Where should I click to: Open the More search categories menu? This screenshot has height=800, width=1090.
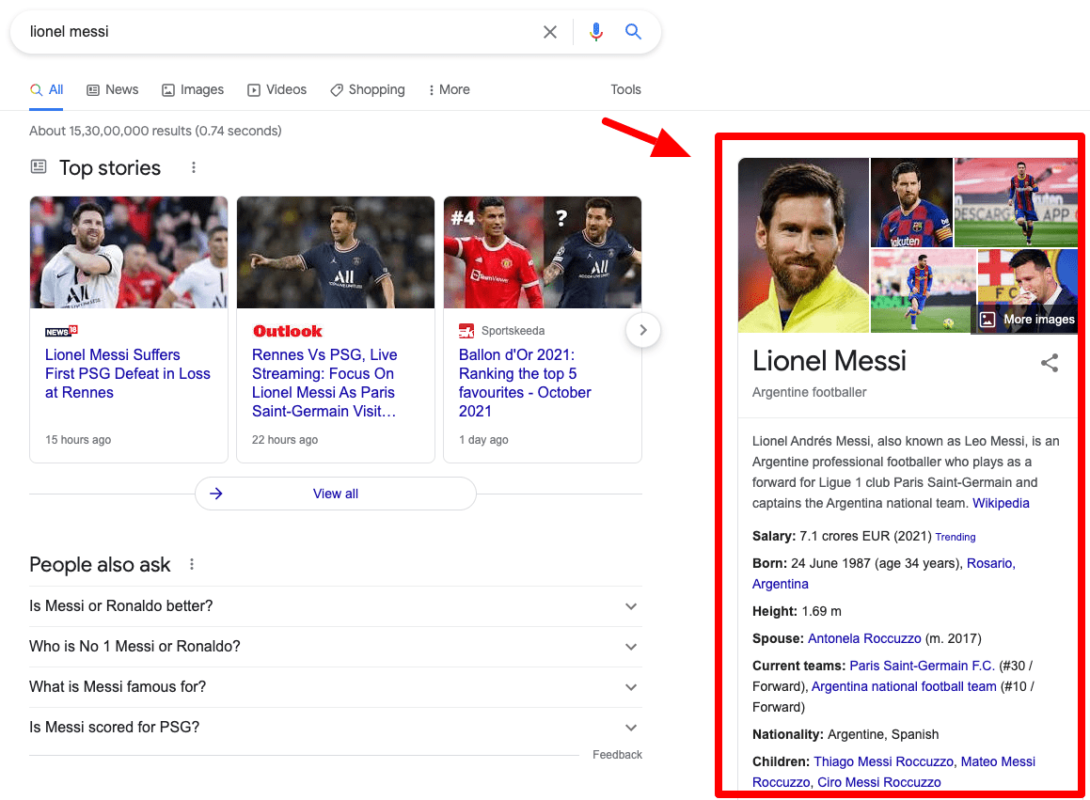coord(449,90)
